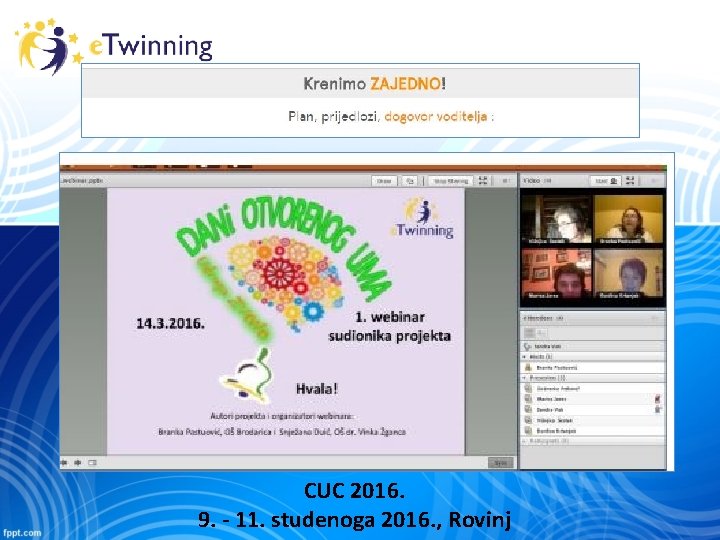Image resolution: width=720 pixels, height=540 pixels.
Task: Select the first presenter row under Presenters
Action: (x=593, y=388)
